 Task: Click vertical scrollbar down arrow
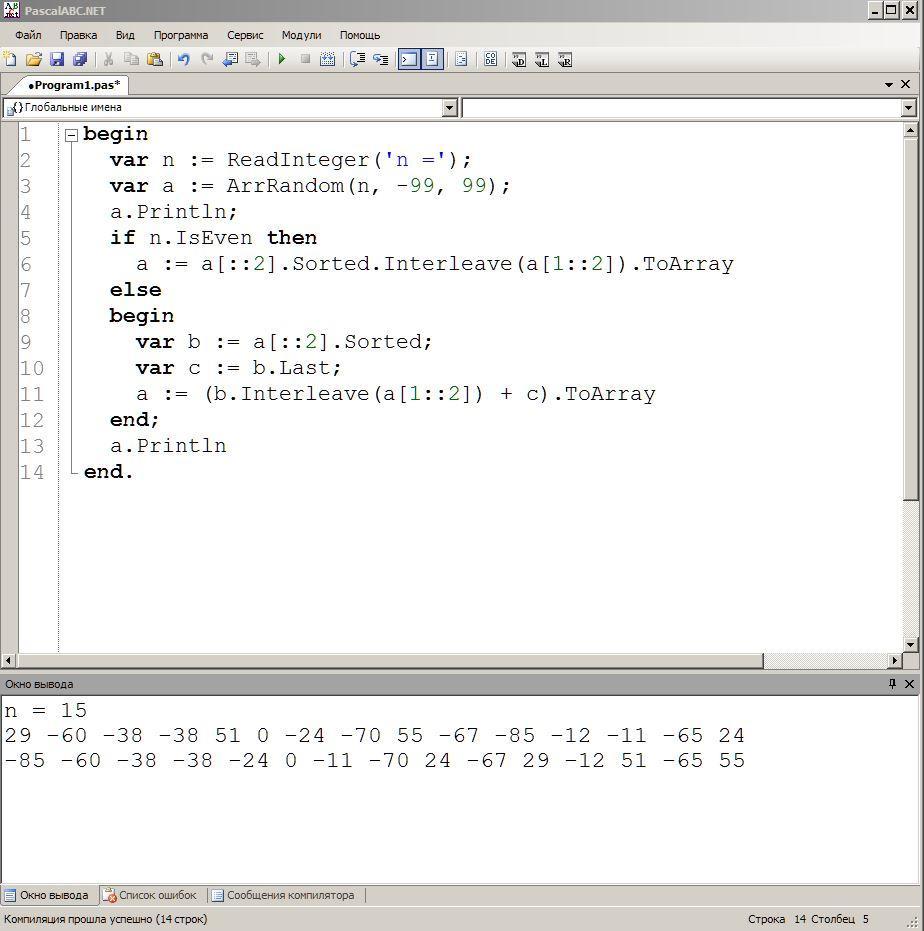click(910, 645)
